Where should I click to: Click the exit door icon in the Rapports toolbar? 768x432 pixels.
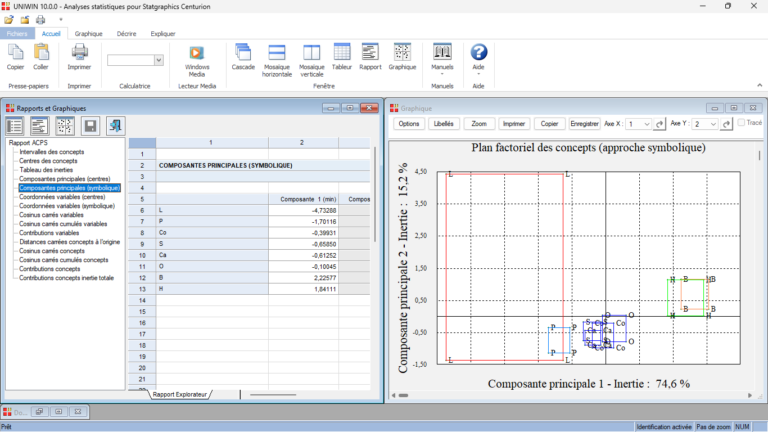click(x=116, y=126)
